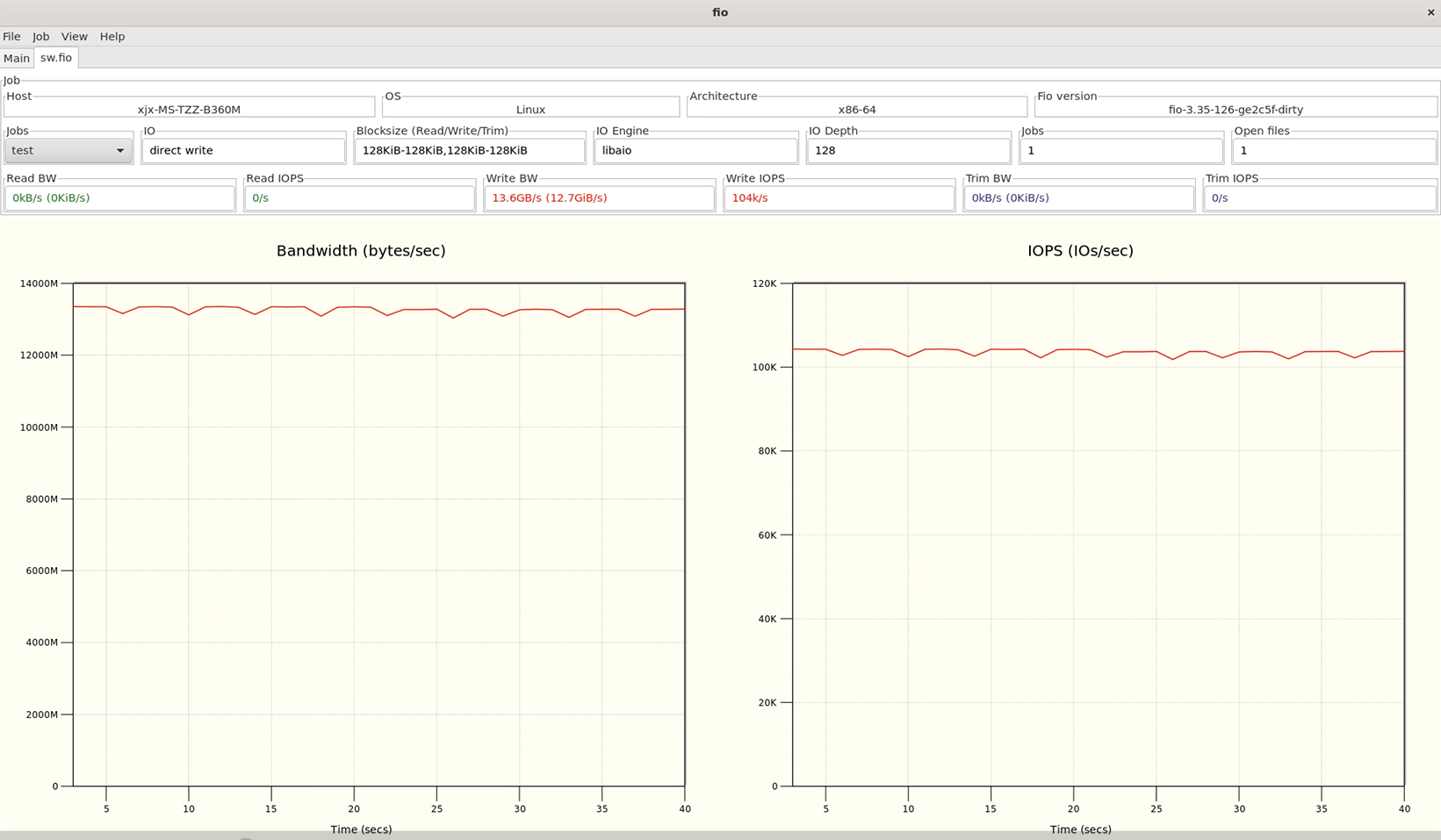Click the Jobs dropdown arrow
This screenshot has height=840, width=1441.
[120, 150]
